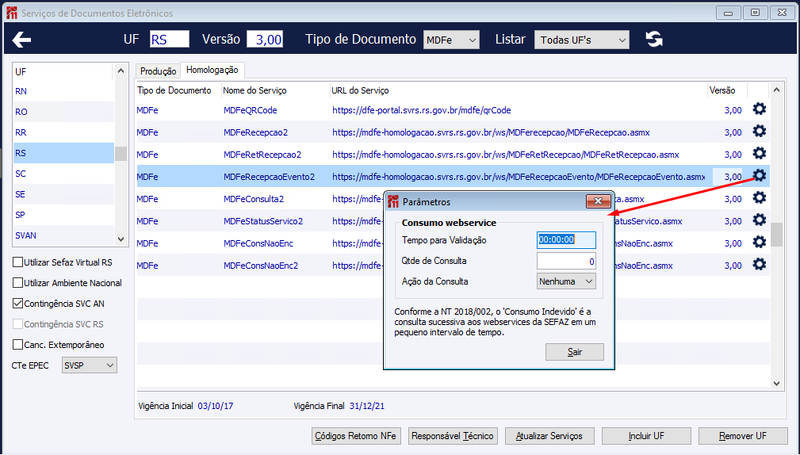Image resolution: width=800 pixels, height=455 pixels.
Task: Click Atualizar Serviços button
Action: [x=549, y=436]
